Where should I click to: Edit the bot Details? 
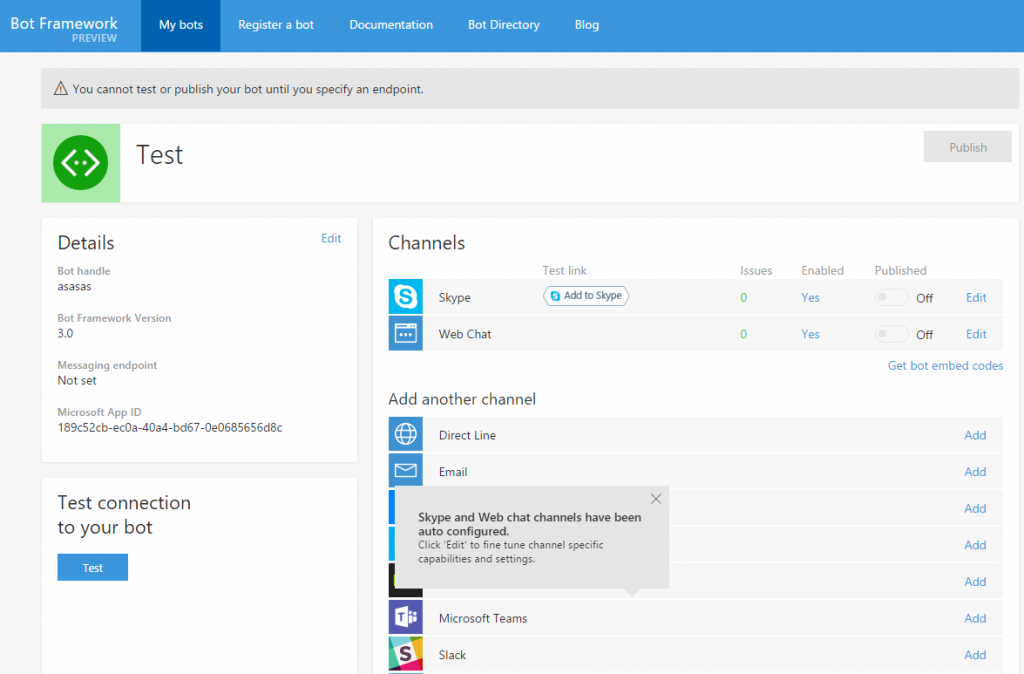(x=331, y=238)
